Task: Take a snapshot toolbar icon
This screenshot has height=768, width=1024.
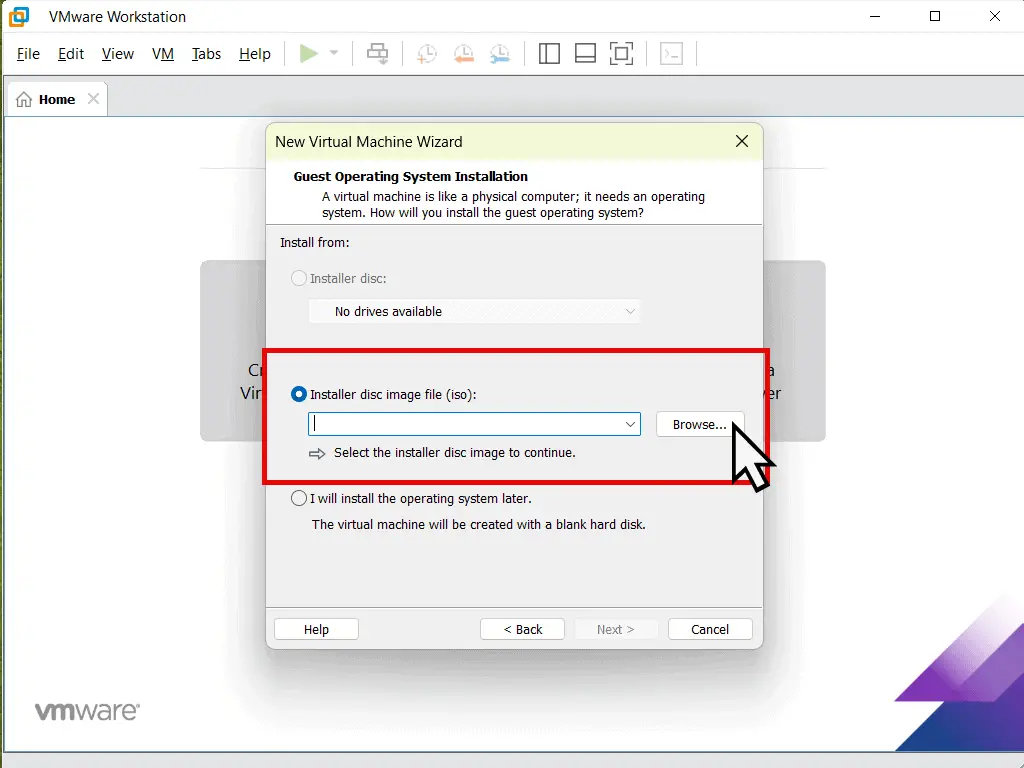Action: pos(426,54)
